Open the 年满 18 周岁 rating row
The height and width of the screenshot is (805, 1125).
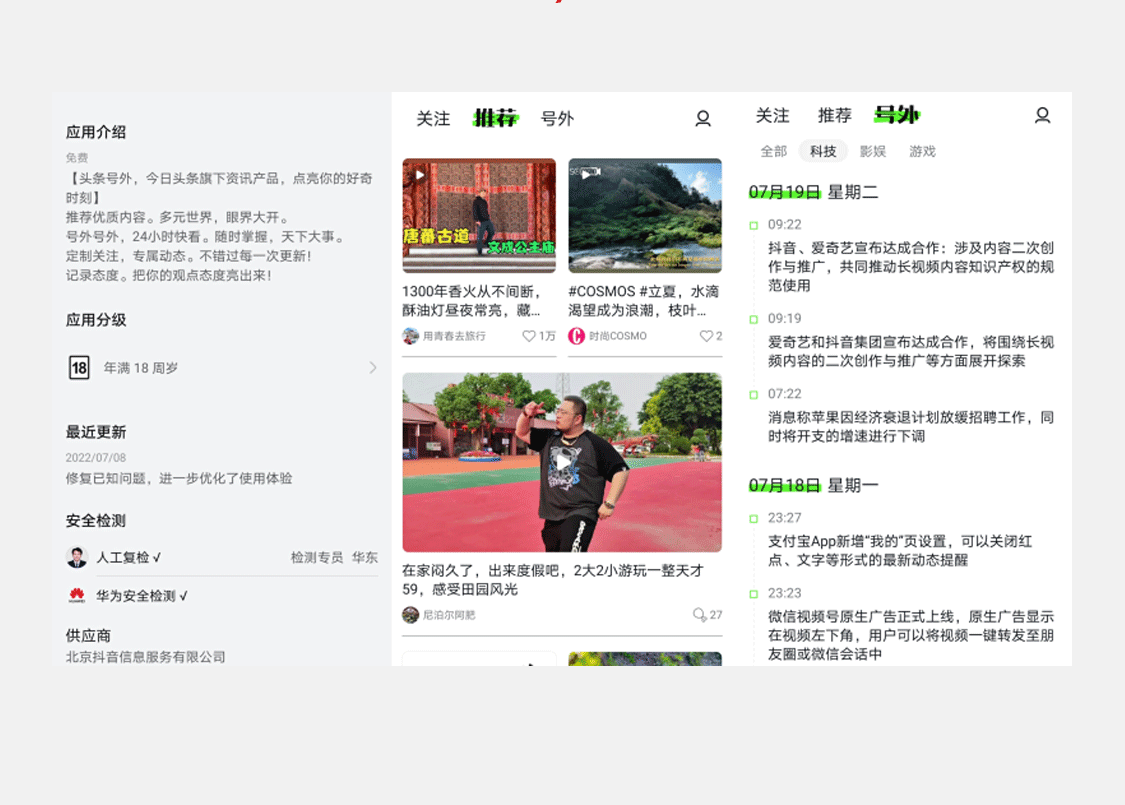click(222, 368)
